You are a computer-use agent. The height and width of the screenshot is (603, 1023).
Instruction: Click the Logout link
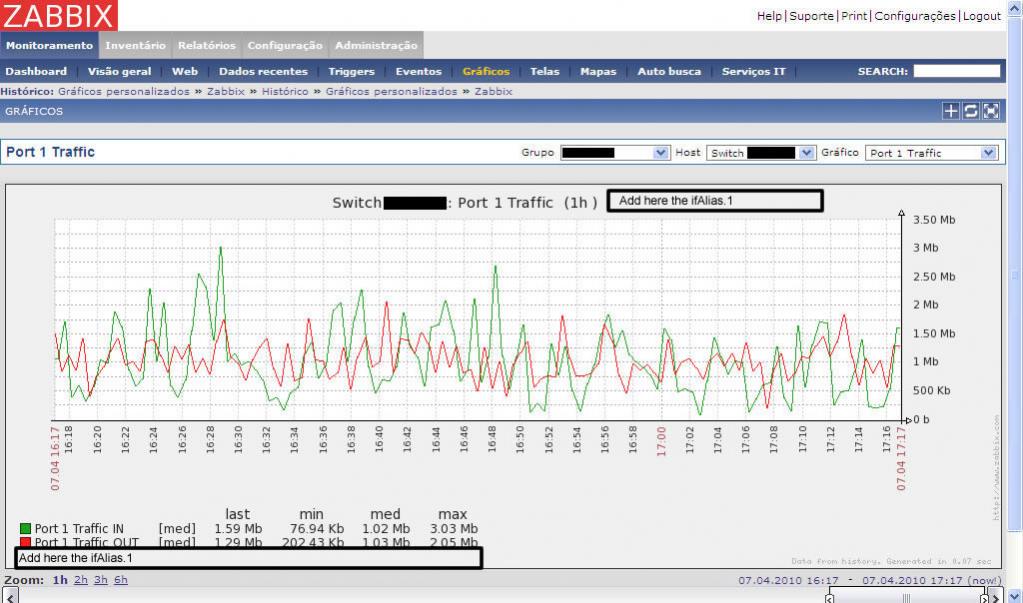coord(981,16)
